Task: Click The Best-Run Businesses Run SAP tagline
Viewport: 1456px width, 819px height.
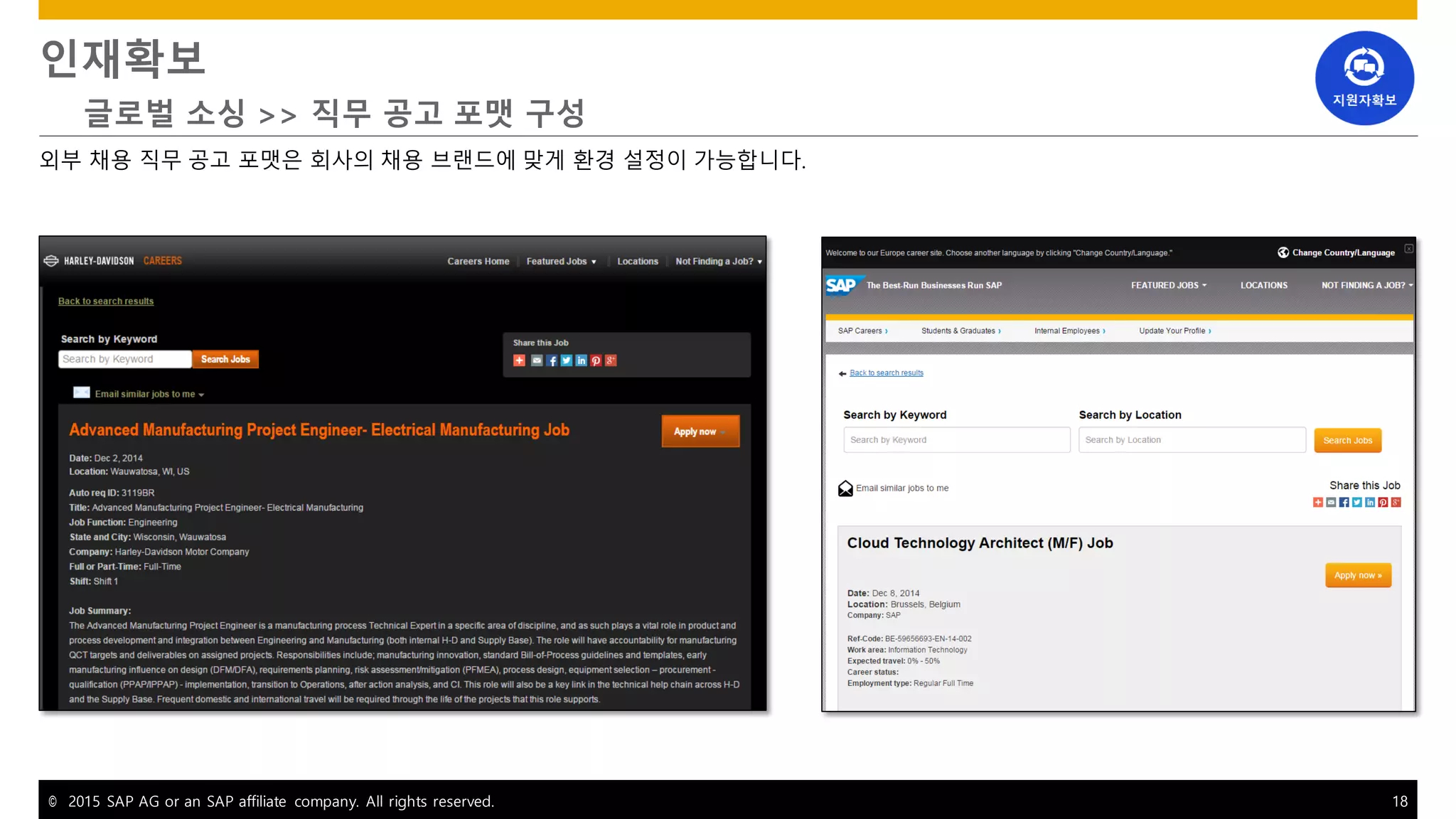Action: (934, 286)
